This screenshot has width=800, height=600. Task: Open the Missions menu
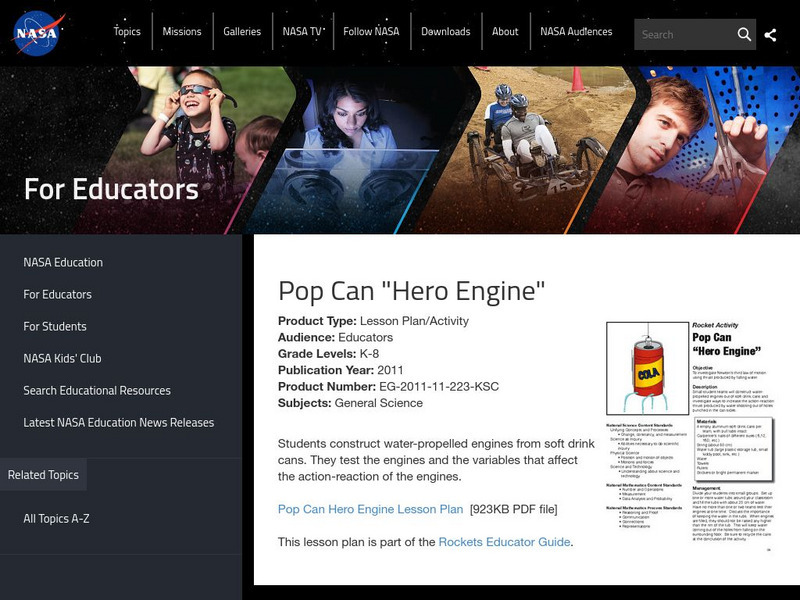[x=182, y=32]
